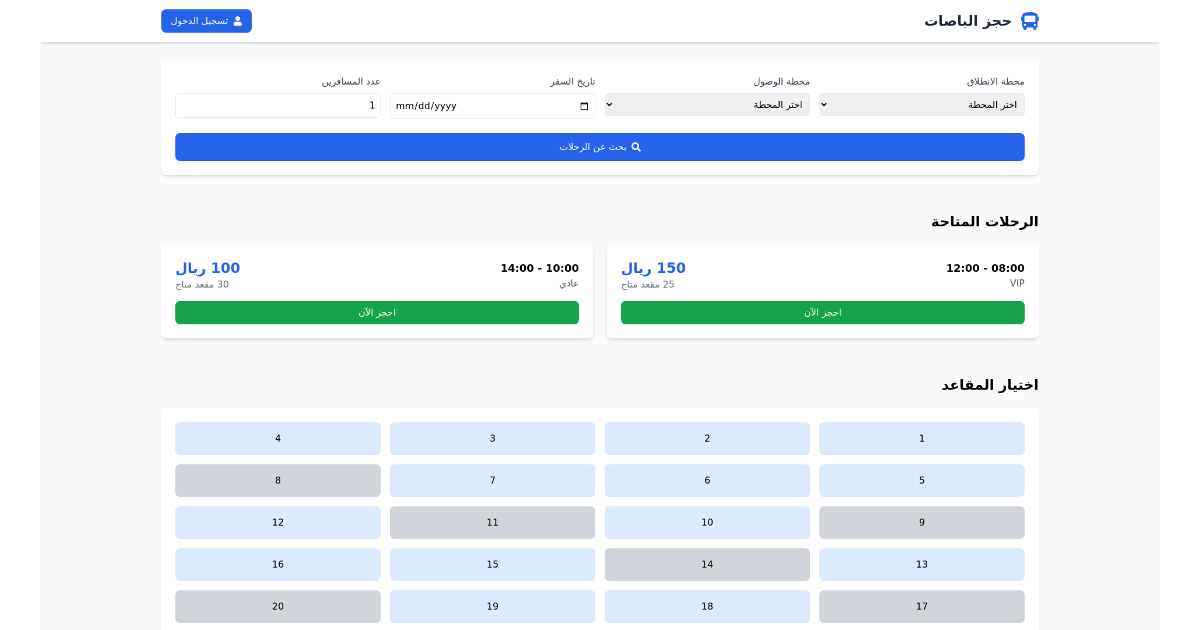The height and width of the screenshot is (630, 1200).
Task: Select seat 7 in the seat map
Action: 492,480
